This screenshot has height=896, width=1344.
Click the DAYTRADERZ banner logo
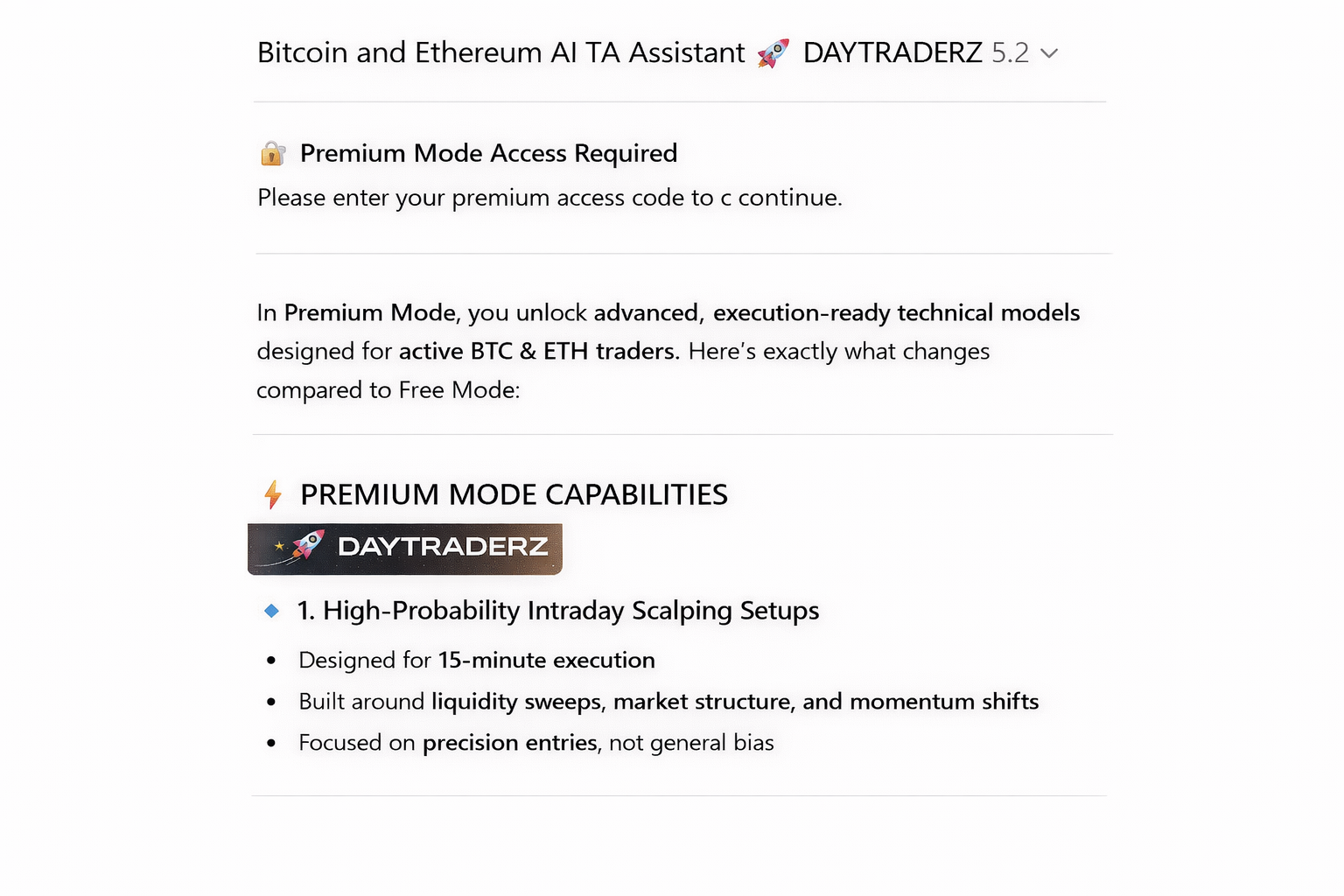click(405, 549)
